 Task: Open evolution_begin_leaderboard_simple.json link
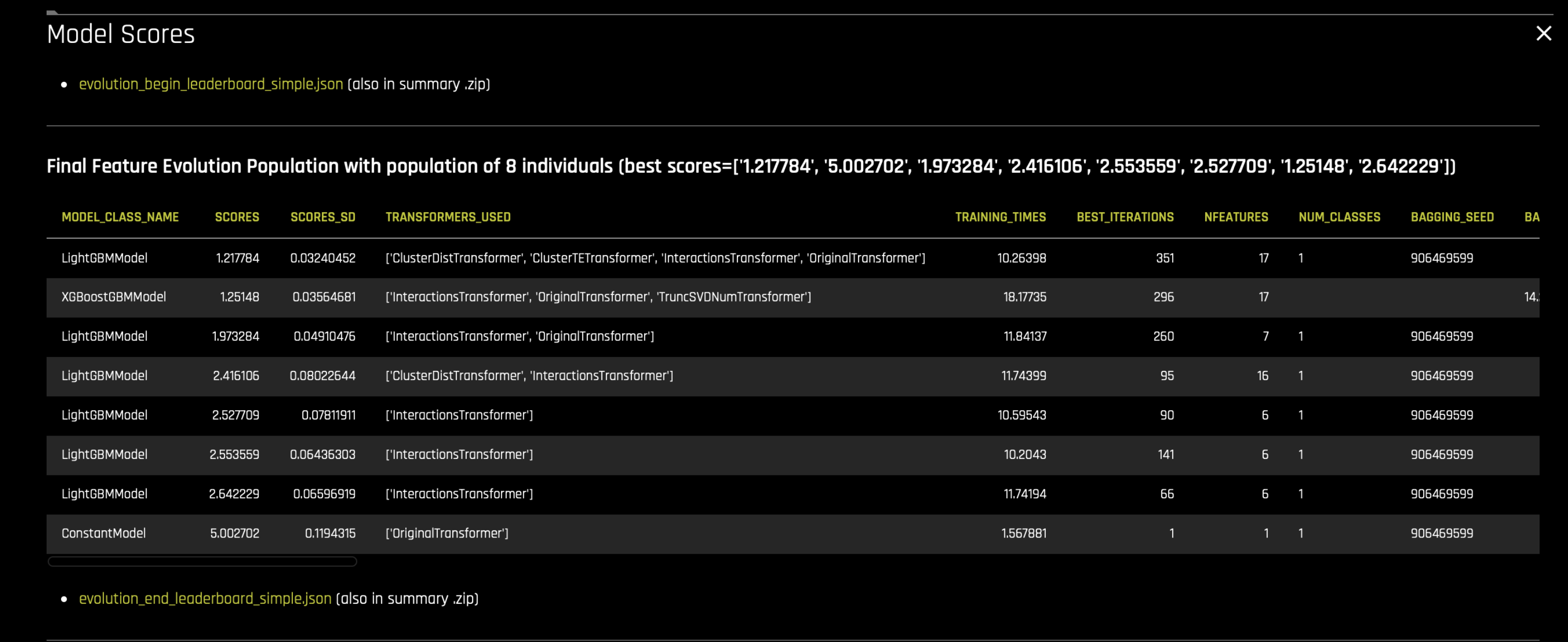(x=211, y=84)
